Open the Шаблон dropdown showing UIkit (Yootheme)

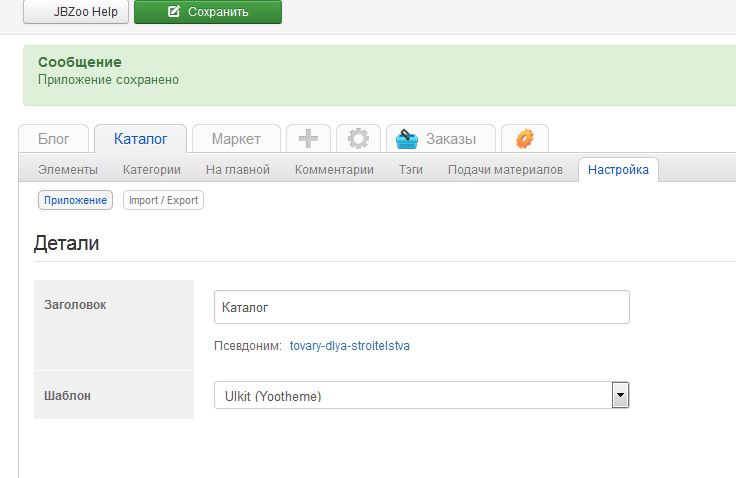[422, 395]
